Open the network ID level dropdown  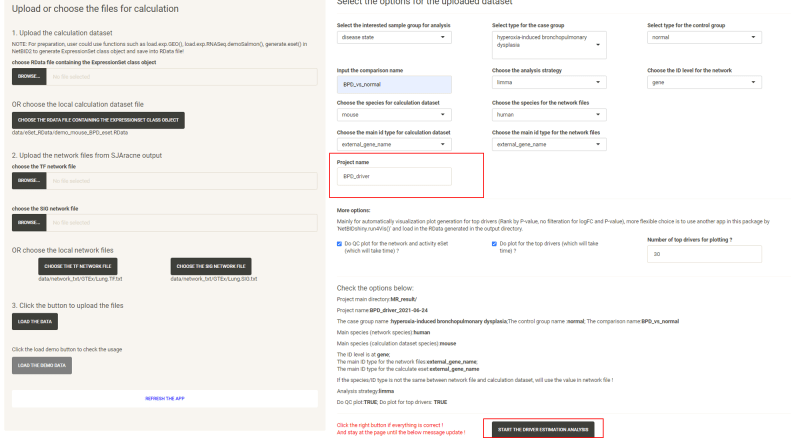(704, 82)
